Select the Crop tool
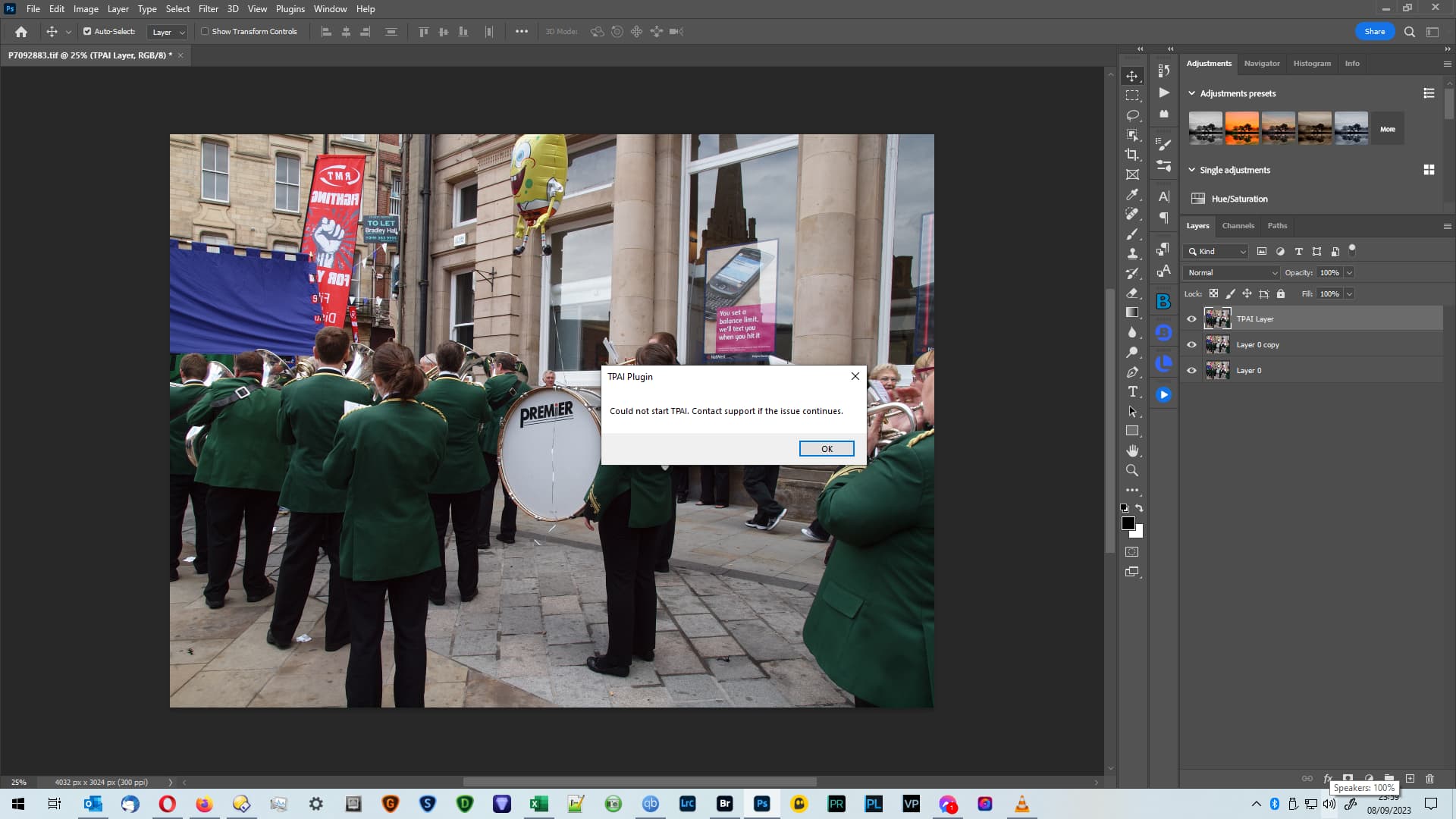 1132,155
